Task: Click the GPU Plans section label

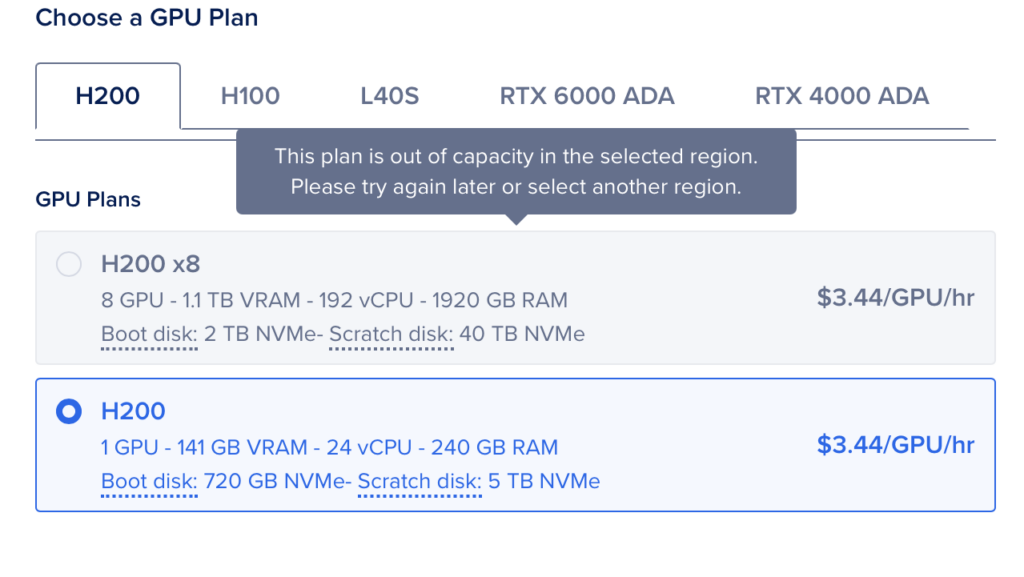Action: (88, 199)
